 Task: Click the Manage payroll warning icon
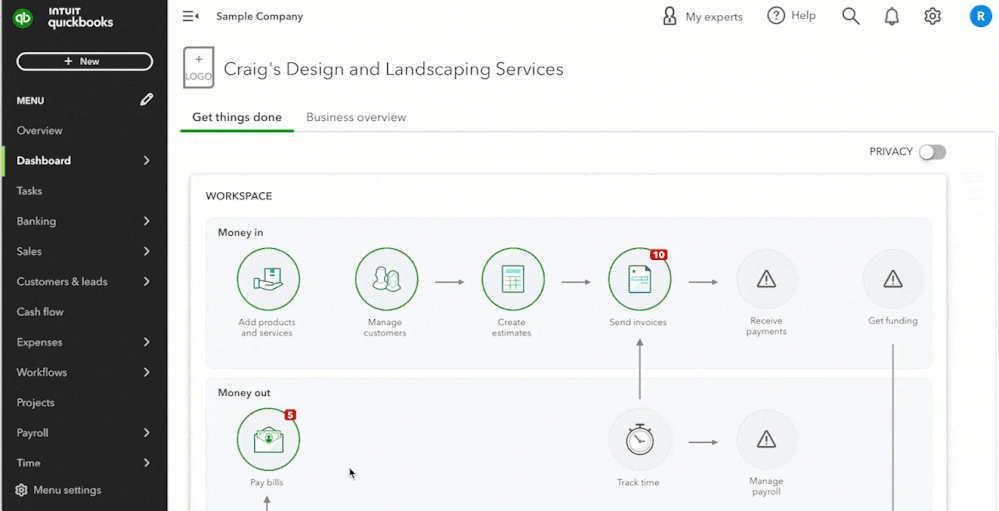click(x=766, y=440)
